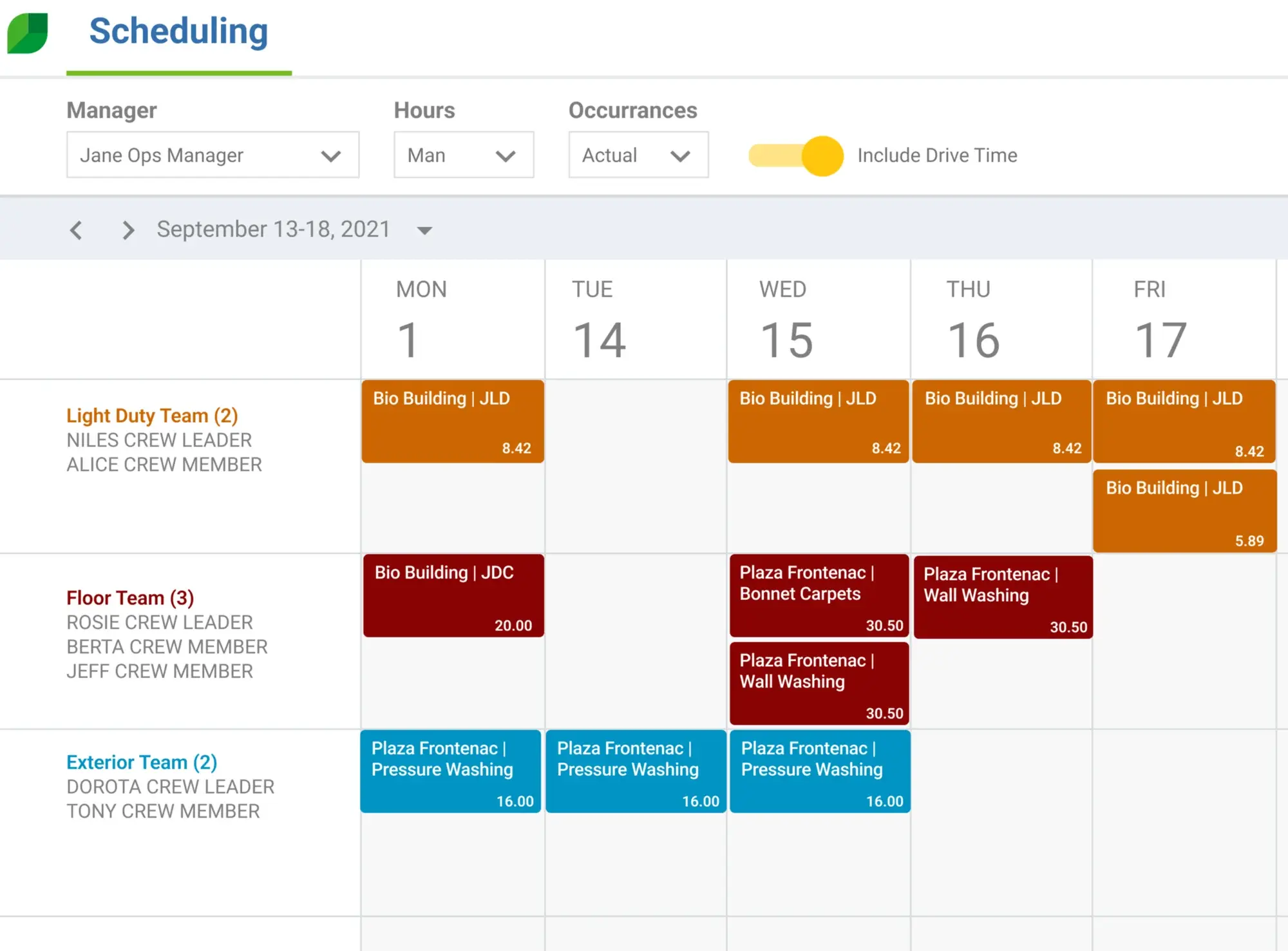Click the September 13-18, 2021 date label
This screenshot has width=1288, height=951.
(272, 229)
